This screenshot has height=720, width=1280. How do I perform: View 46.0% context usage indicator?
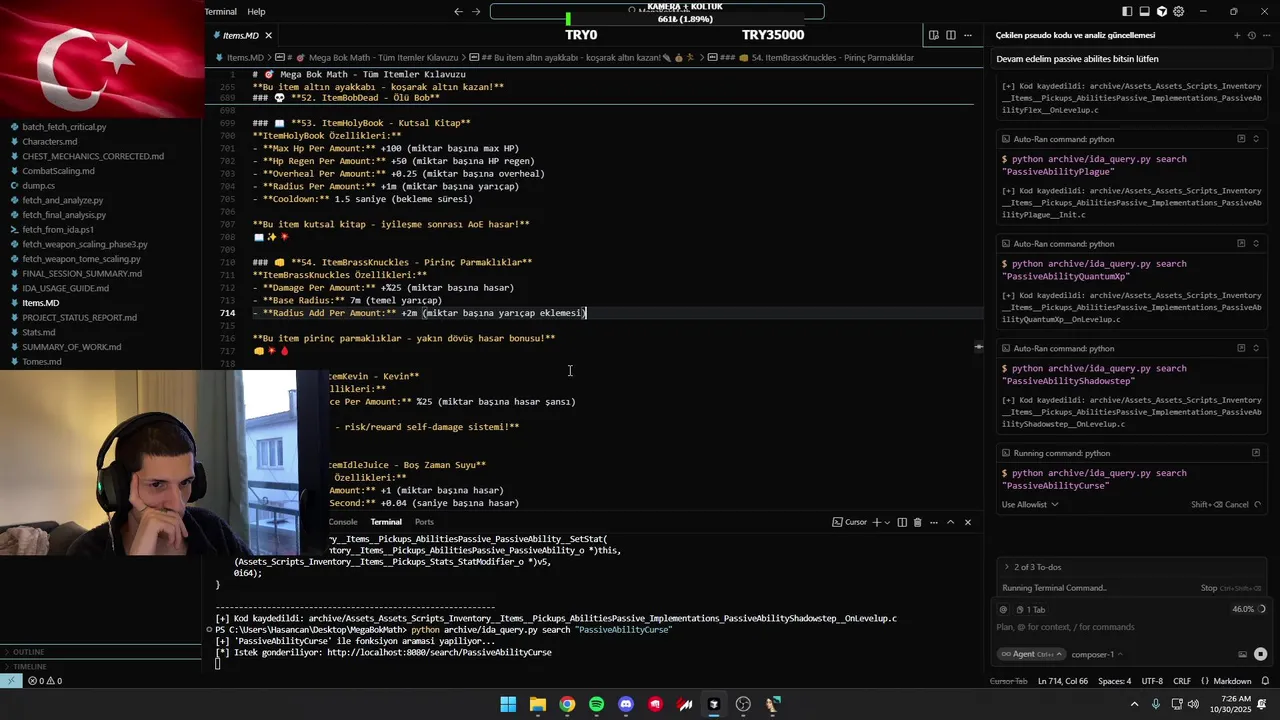pyautogui.click(x=1248, y=609)
